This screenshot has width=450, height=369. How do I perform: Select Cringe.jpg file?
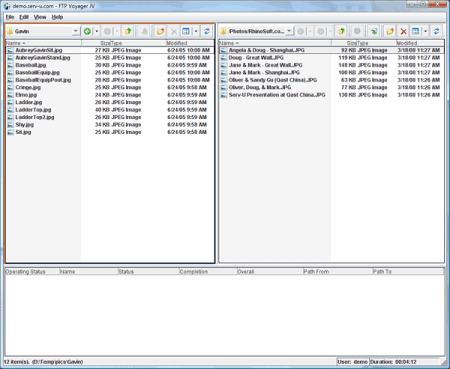(x=28, y=87)
